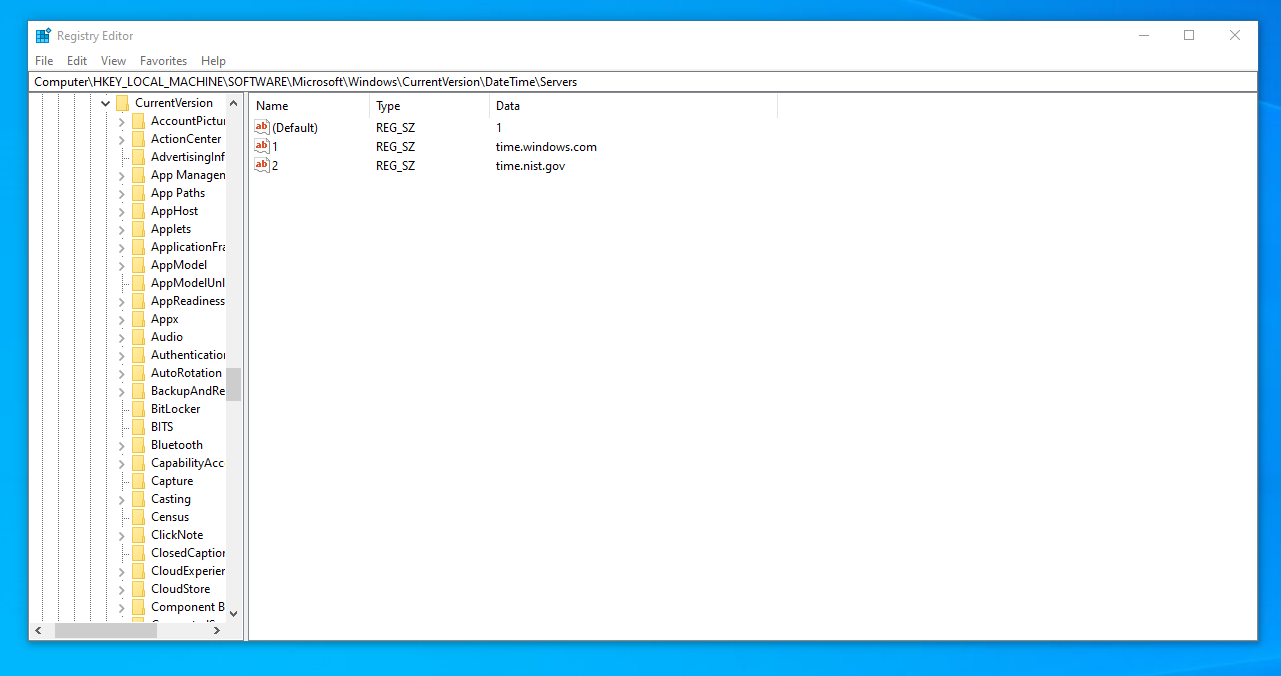Open the Favorites menu

click(x=163, y=61)
